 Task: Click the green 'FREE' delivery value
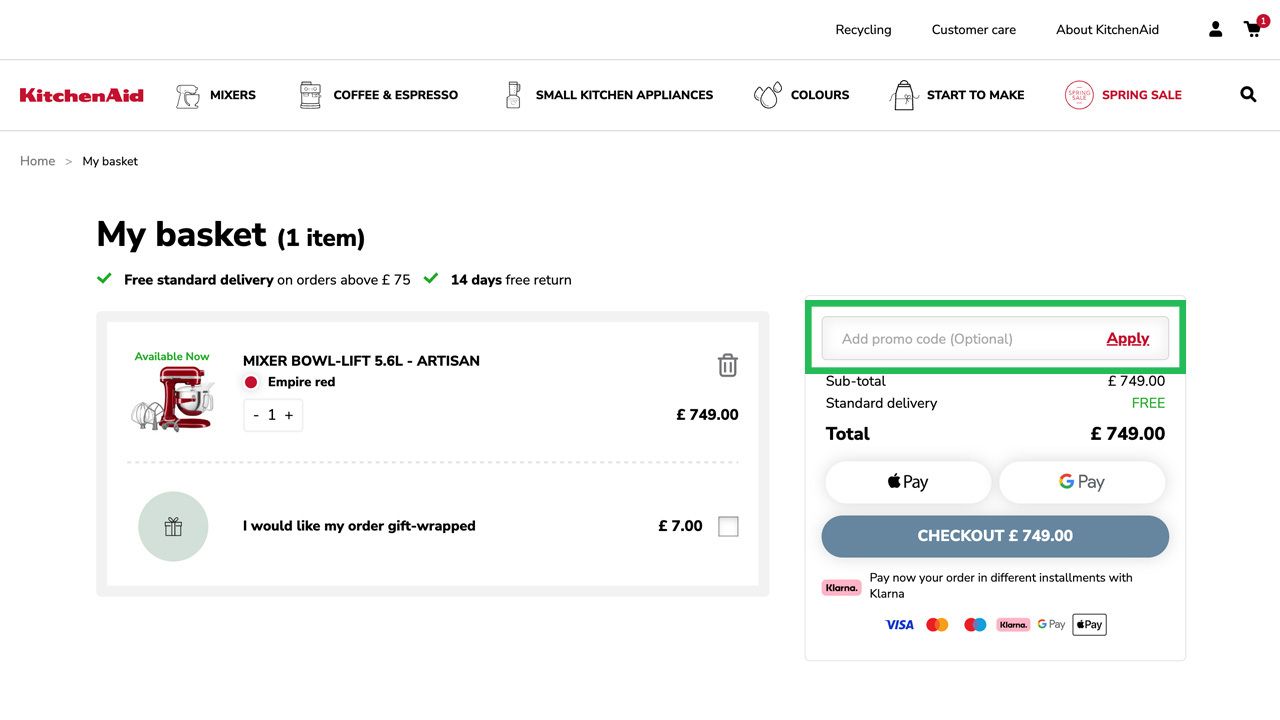[x=1148, y=403]
